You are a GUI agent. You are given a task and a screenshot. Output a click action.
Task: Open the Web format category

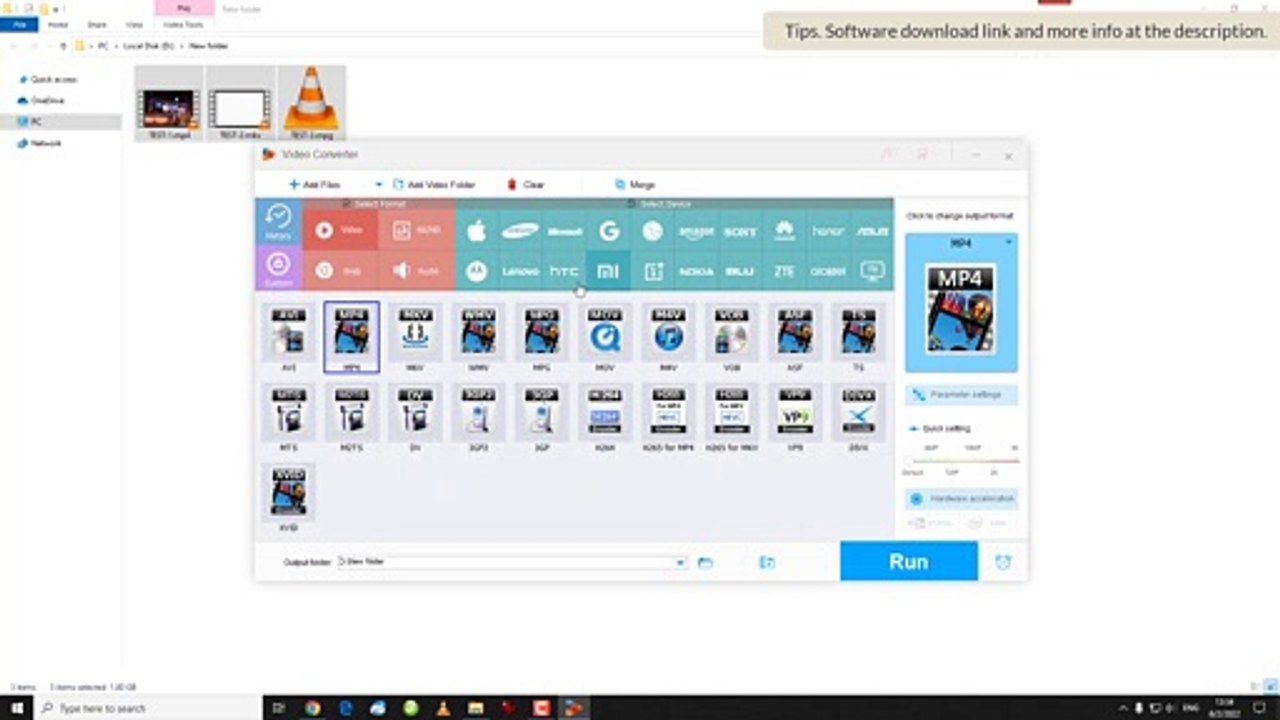(x=340, y=270)
